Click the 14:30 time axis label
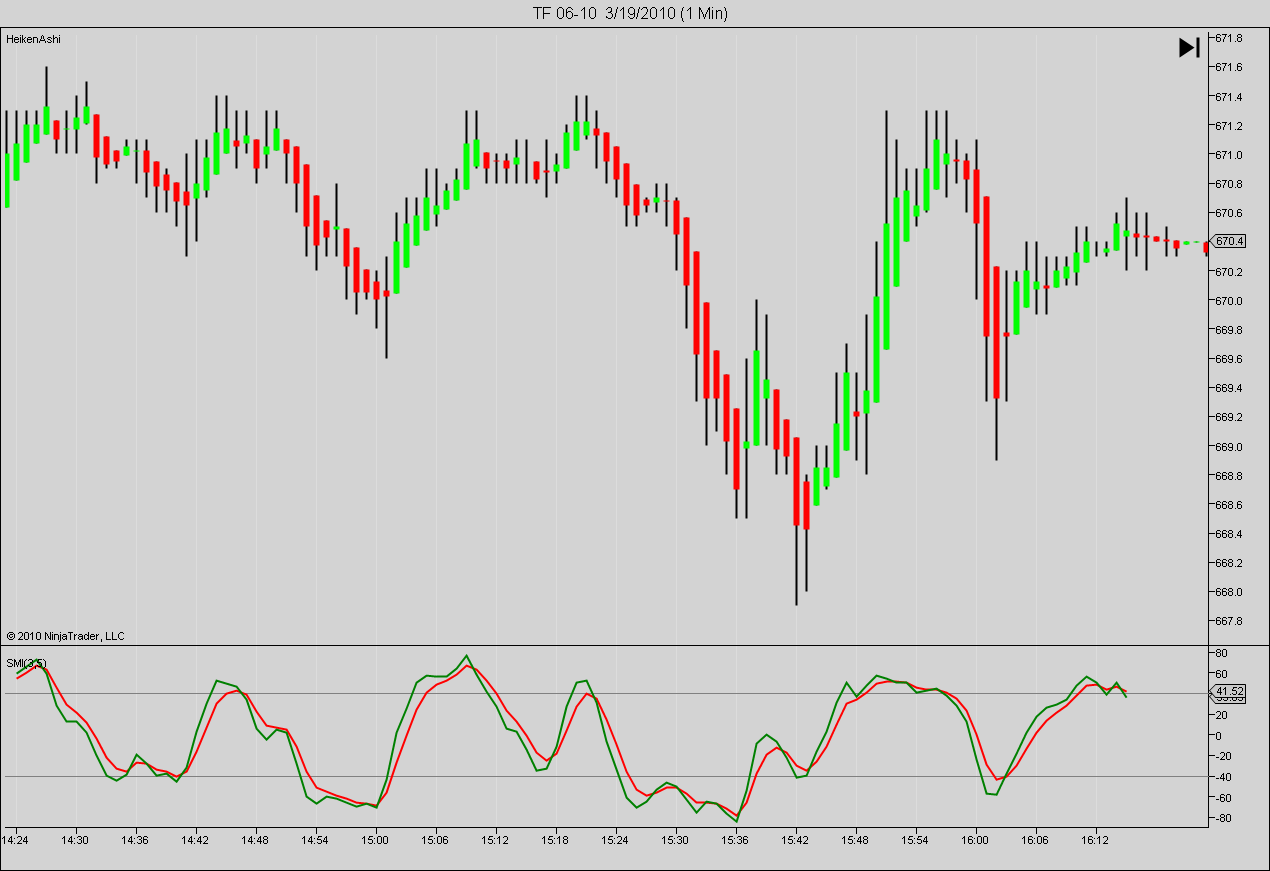 (76, 840)
